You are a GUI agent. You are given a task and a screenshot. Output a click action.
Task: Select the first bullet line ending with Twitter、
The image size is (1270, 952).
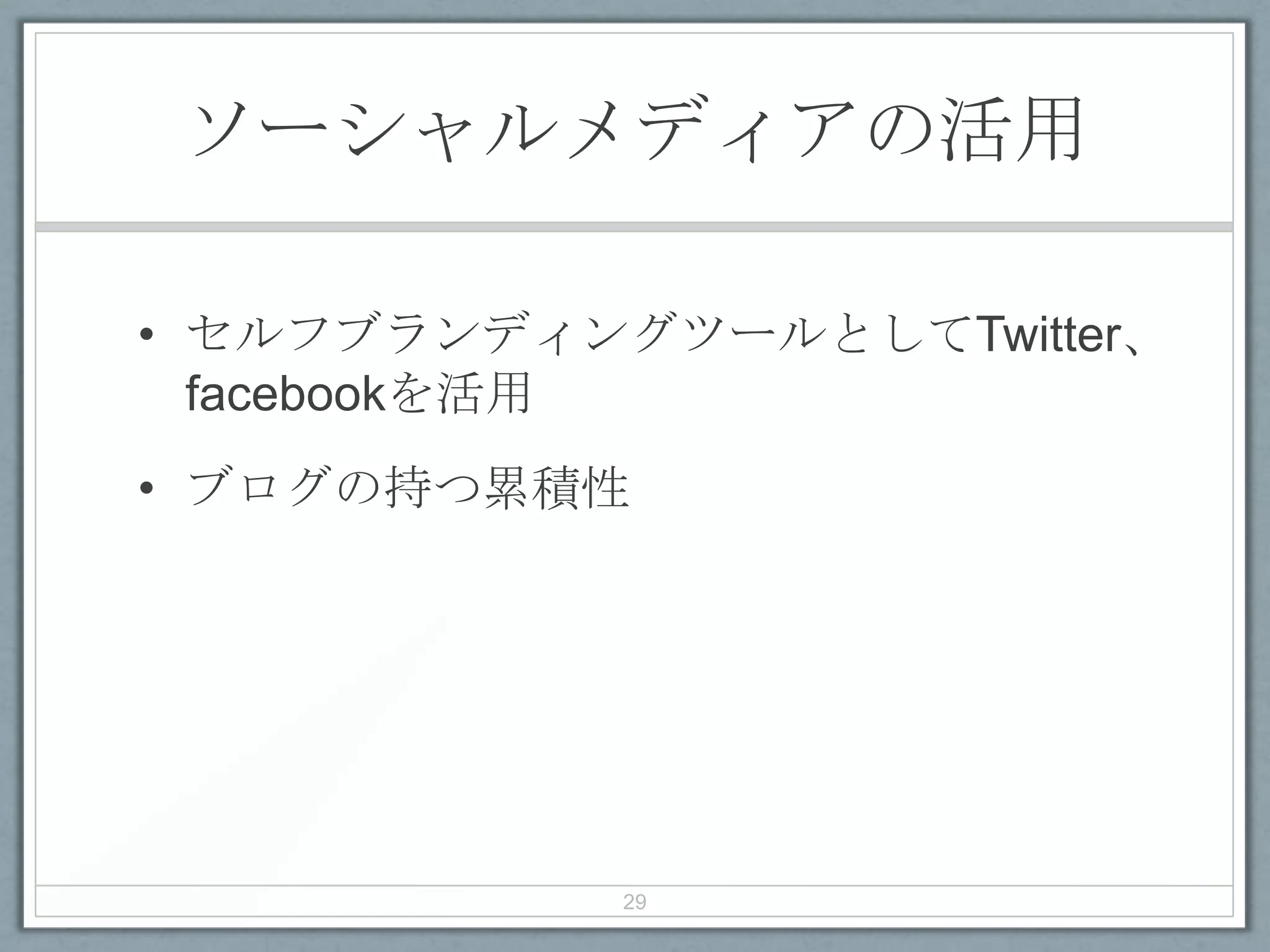(x=662, y=333)
